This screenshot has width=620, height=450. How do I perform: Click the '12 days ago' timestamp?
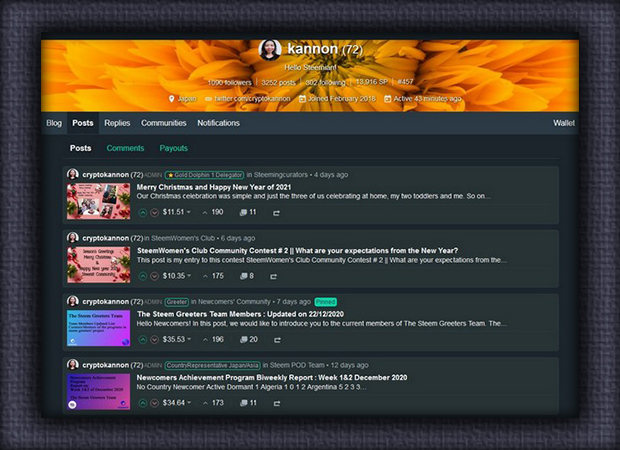[349, 365]
